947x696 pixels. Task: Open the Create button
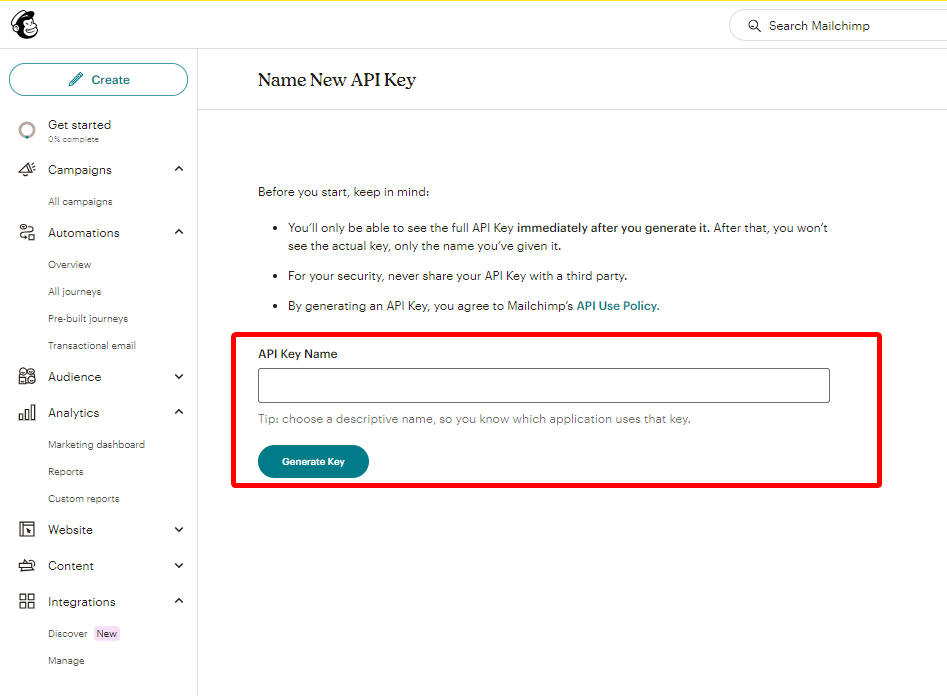[x=98, y=80]
